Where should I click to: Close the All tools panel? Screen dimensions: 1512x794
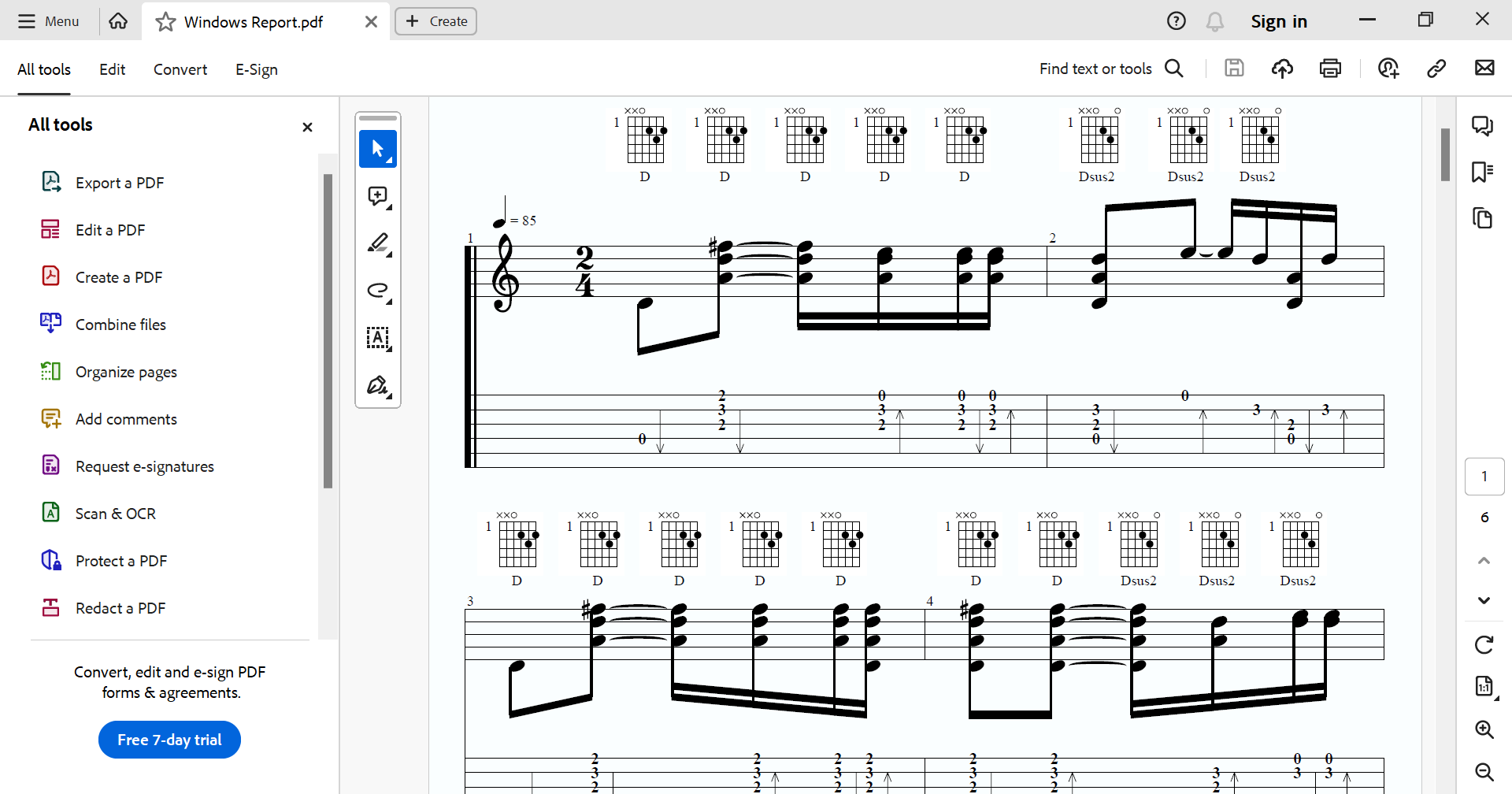point(307,127)
